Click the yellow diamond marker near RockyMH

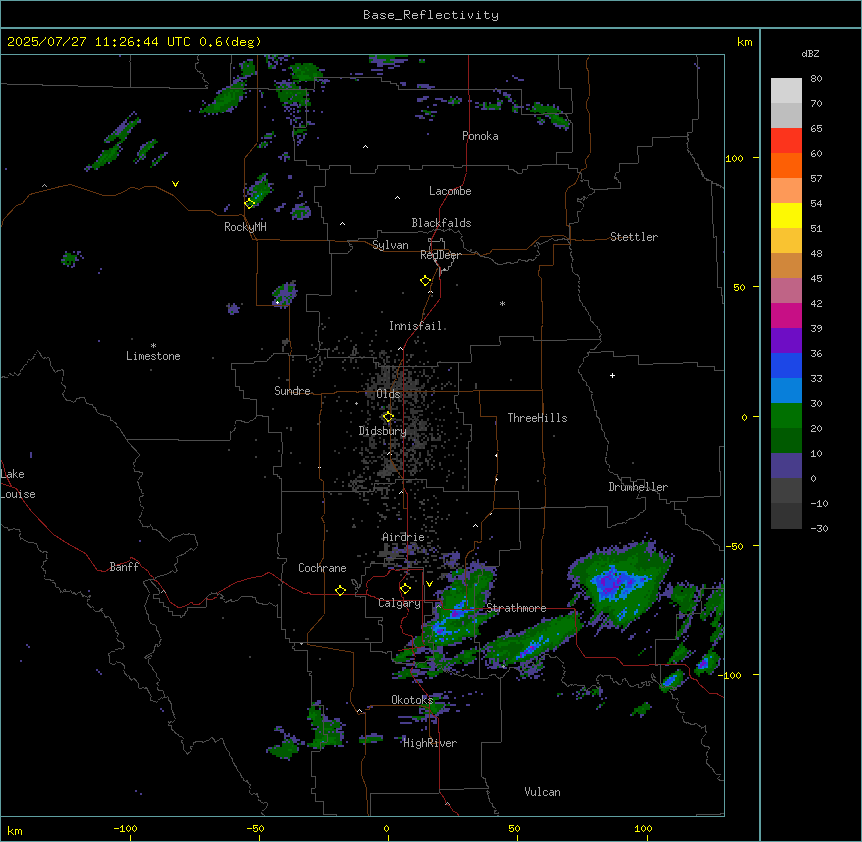coord(250,203)
